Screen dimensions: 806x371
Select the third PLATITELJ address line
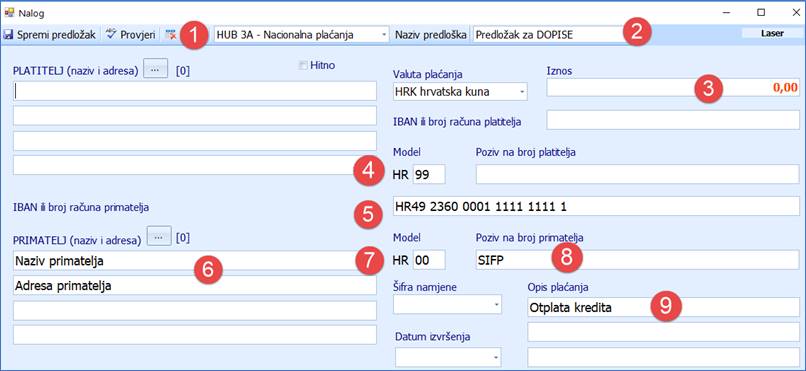click(x=195, y=141)
